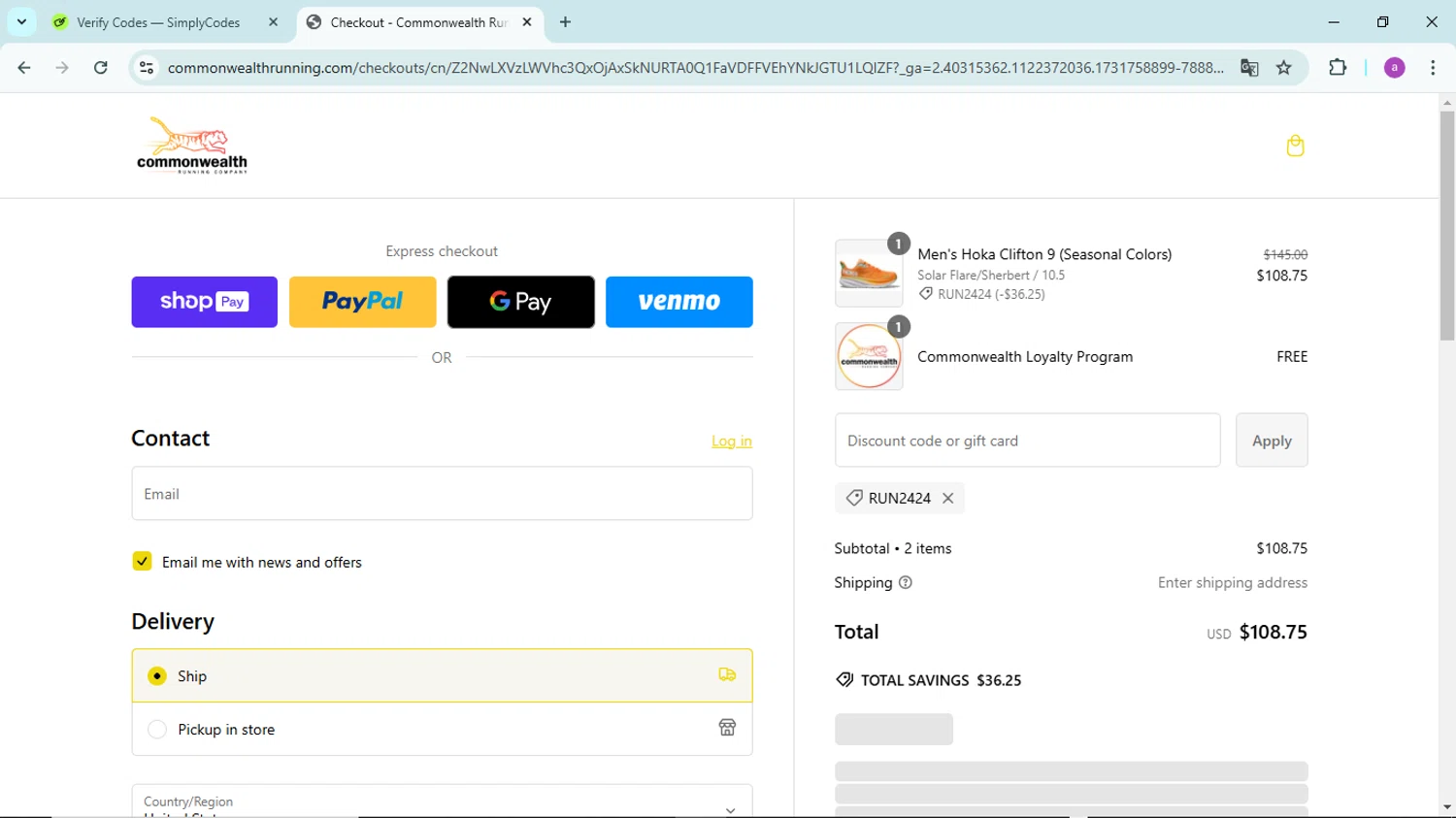Click the Commonwealth Running Company logo
Viewport: 1456px width, 818px height.
pyautogui.click(x=192, y=146)
